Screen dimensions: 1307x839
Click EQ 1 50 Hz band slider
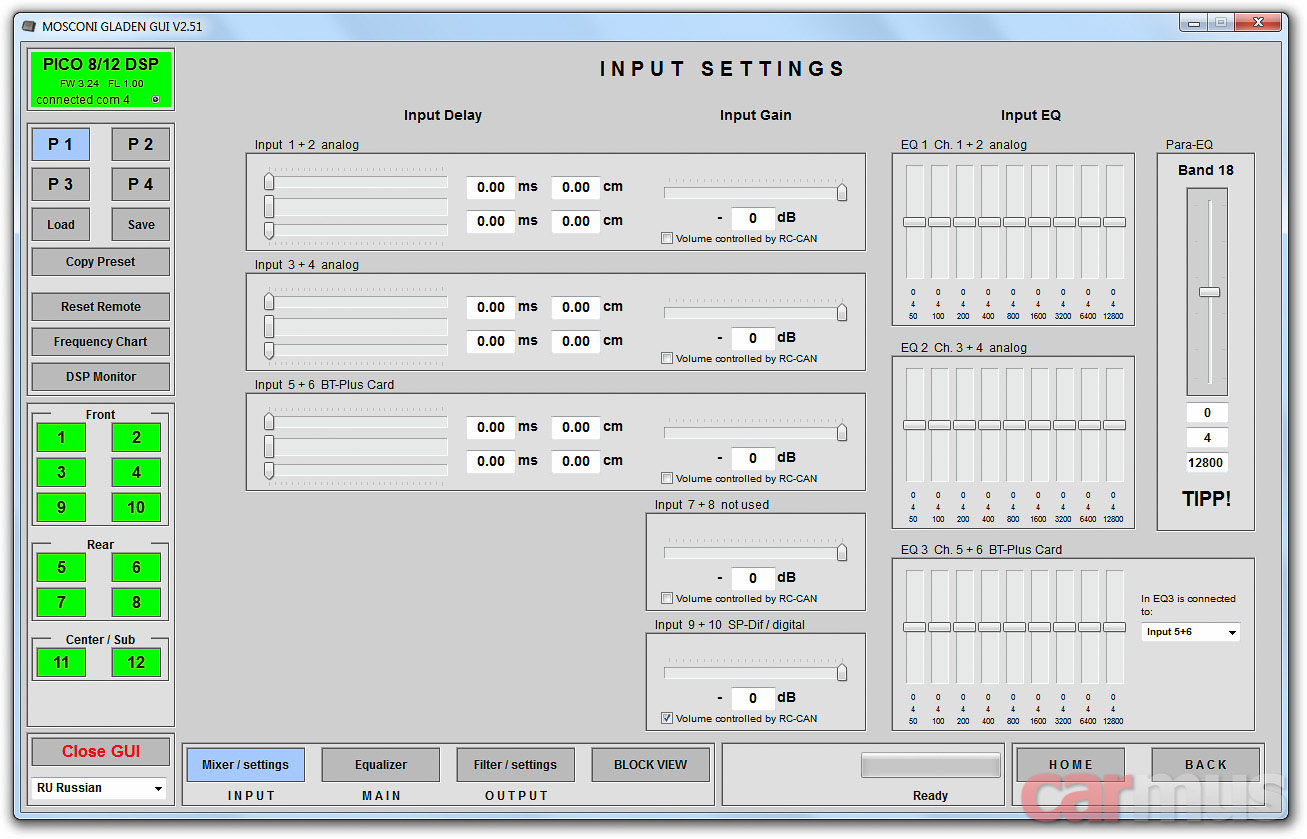coord(914,222)
